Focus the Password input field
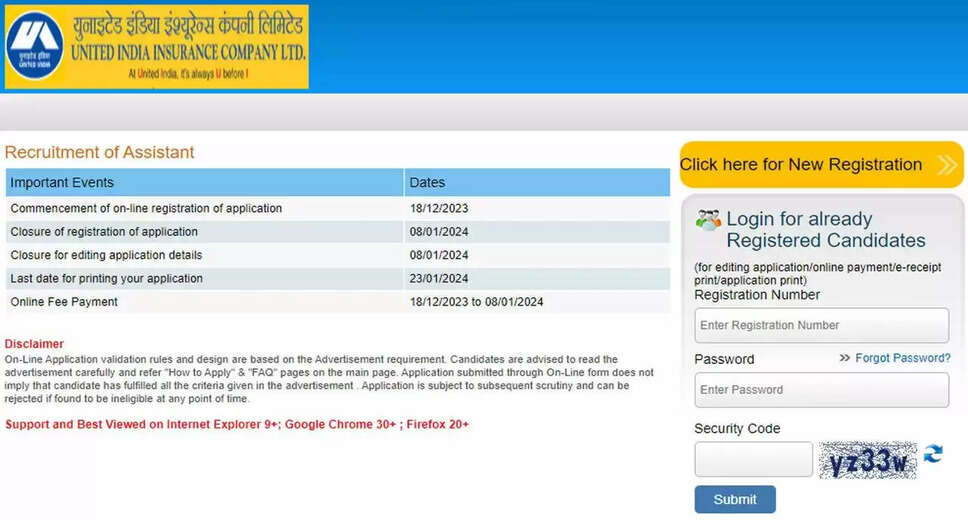Screen dimensions: 968x520 [821, 390]
